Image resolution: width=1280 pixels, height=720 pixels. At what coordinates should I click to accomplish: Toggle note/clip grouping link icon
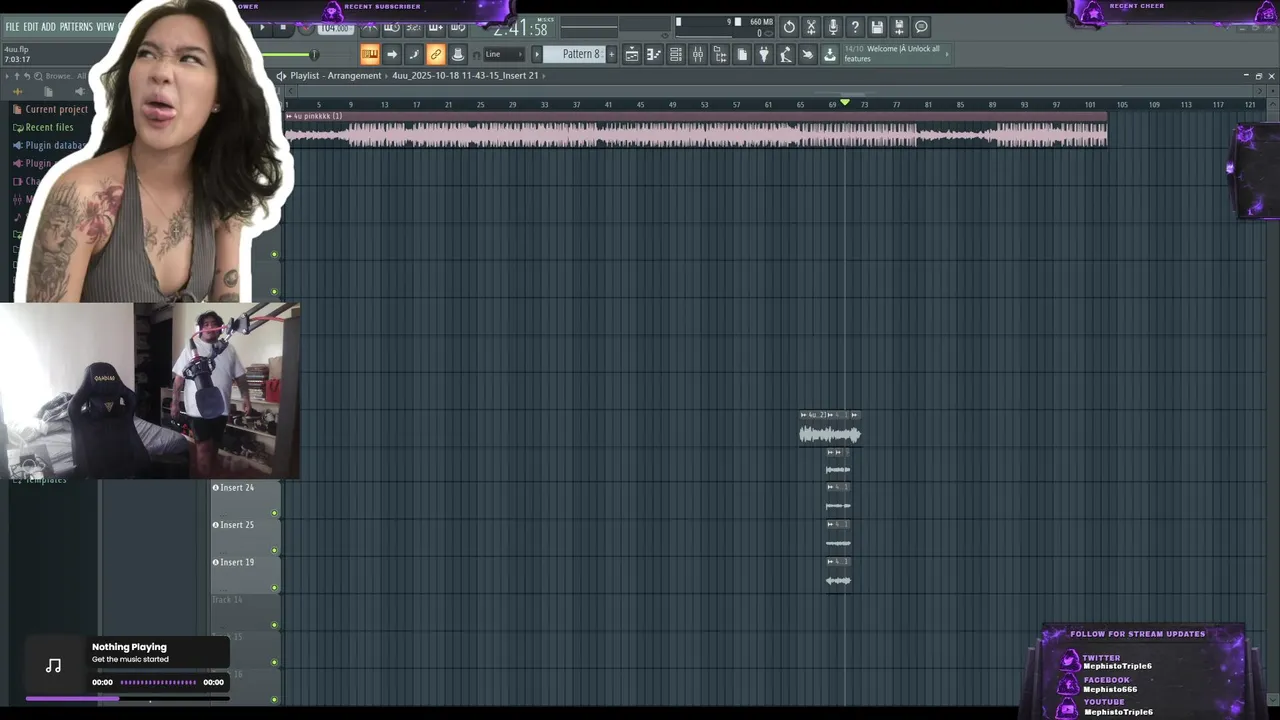click(436, 54)
